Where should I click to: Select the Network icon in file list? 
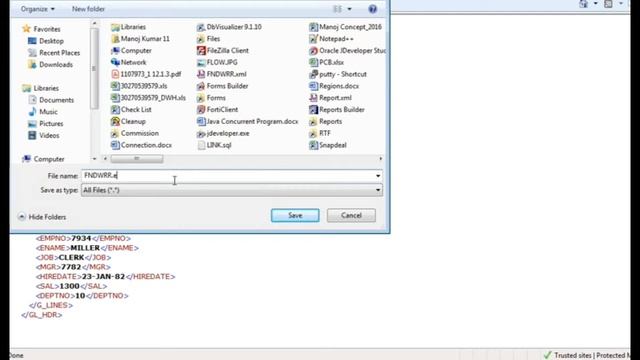115,62
